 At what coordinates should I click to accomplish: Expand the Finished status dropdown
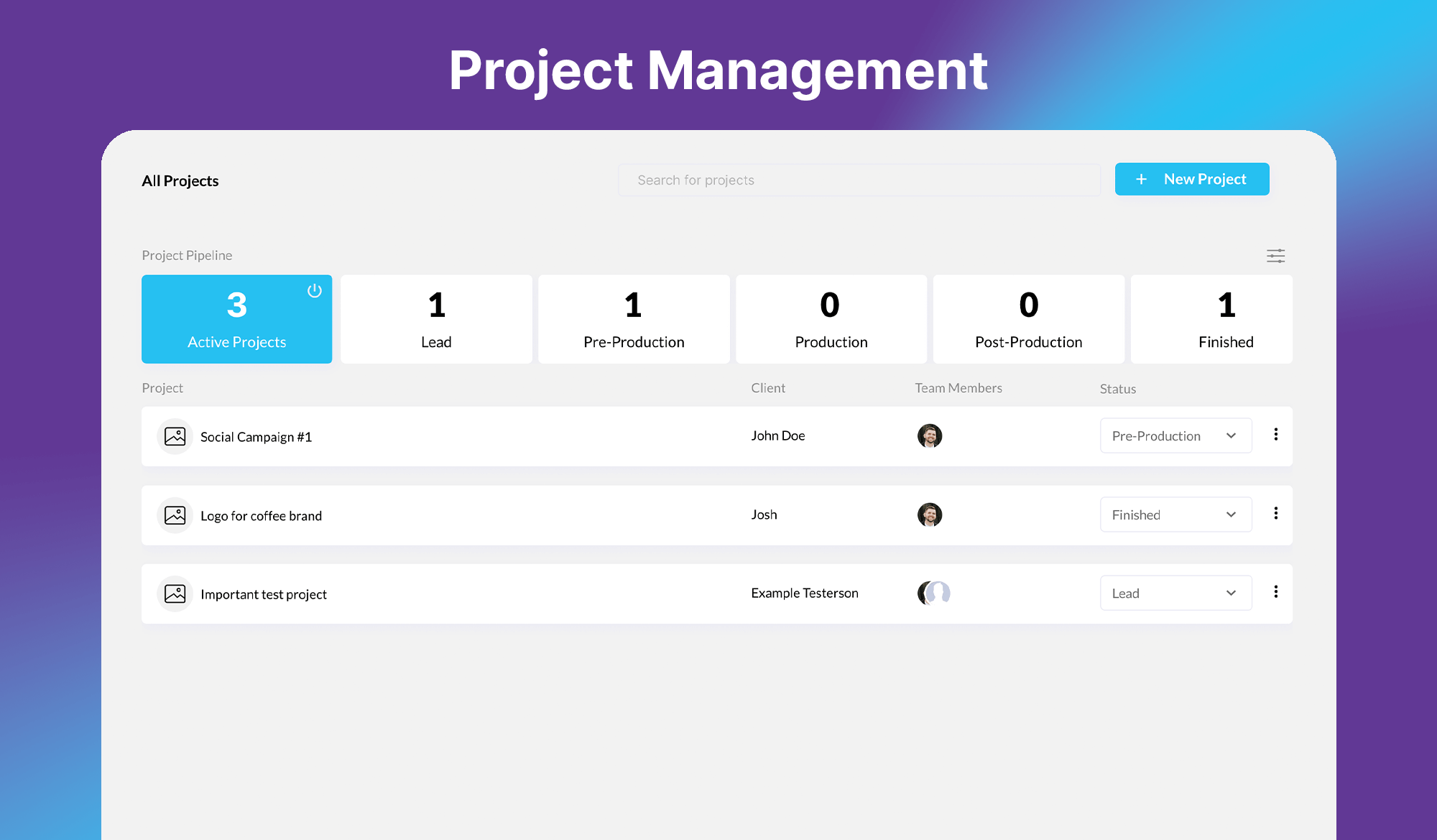point(1175,514)
